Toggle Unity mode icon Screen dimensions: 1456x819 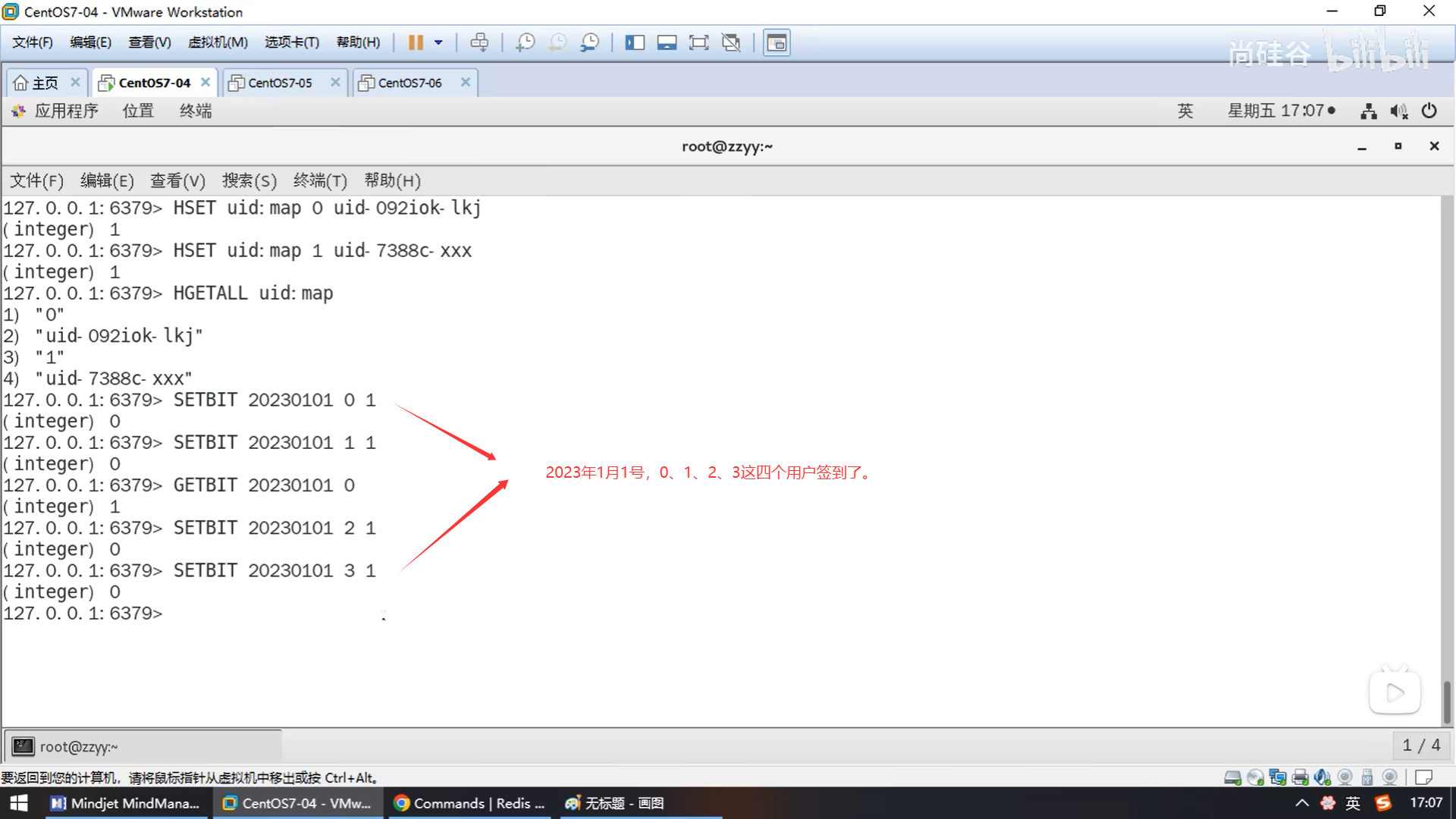tap(731, 42)
